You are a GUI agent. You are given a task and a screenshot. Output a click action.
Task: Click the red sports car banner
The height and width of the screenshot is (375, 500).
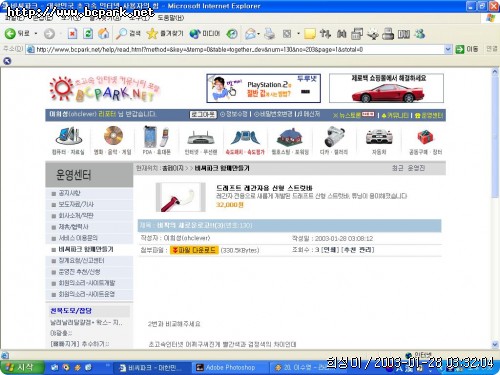386,88
